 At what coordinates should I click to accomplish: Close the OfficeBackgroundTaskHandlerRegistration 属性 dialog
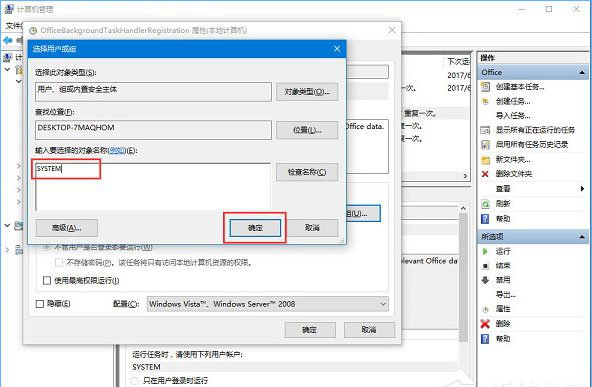click(x=392, y=30)
